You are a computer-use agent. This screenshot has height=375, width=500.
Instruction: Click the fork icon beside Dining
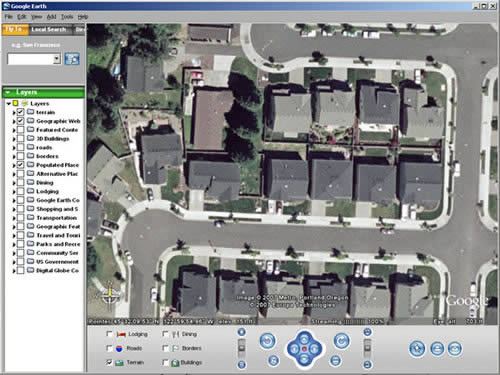[x=176, y=334]
